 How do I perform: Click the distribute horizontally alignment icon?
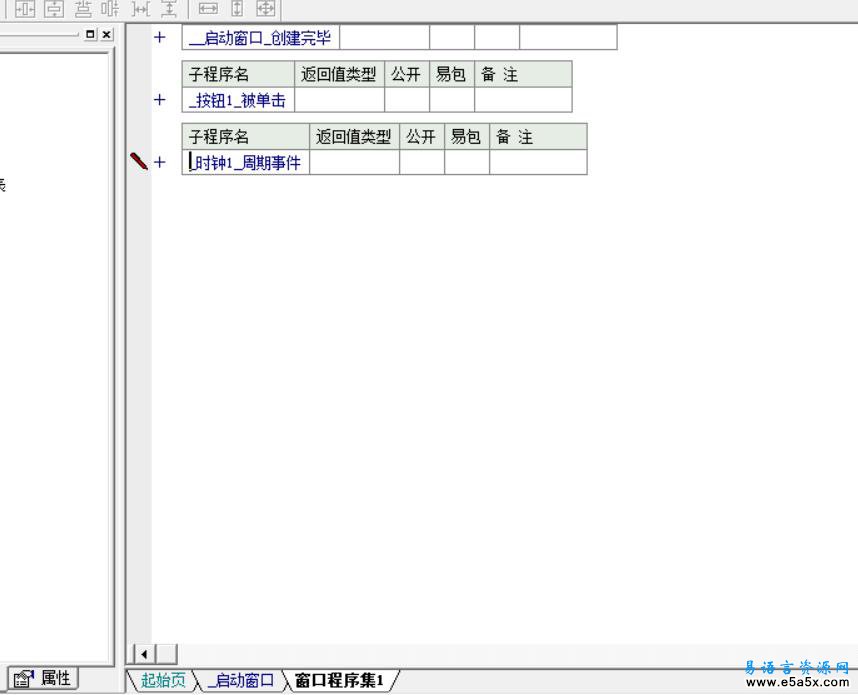(111, 8)
